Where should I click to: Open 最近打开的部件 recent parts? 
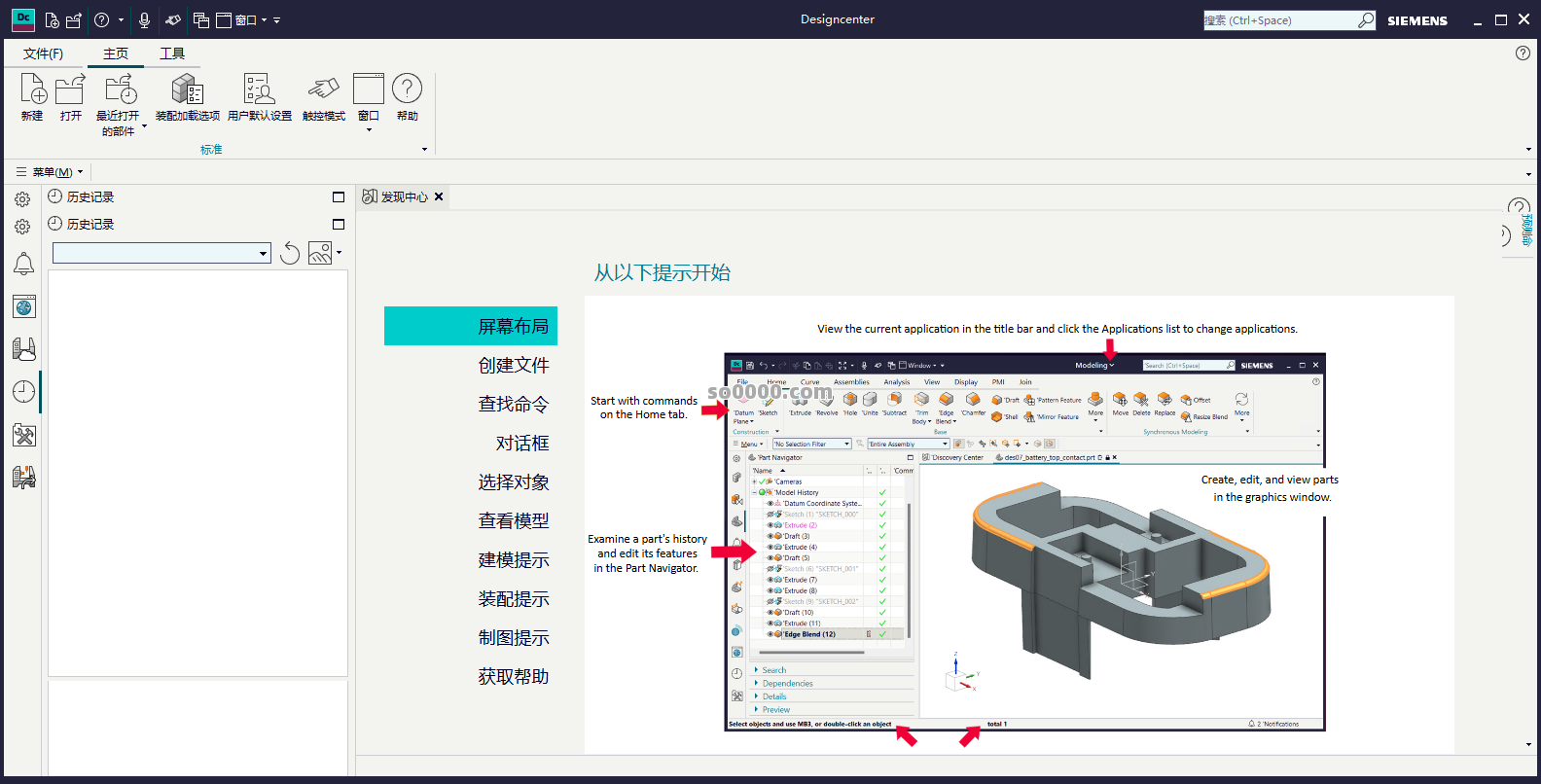coord(118,104)
